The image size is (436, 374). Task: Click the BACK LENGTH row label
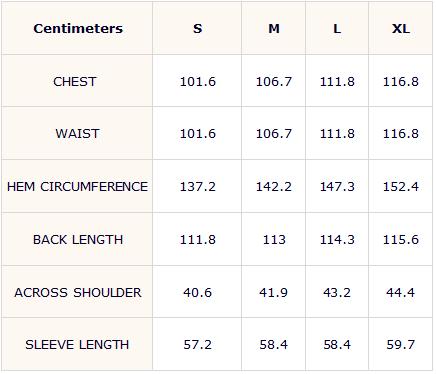click(x=78, y=240)
